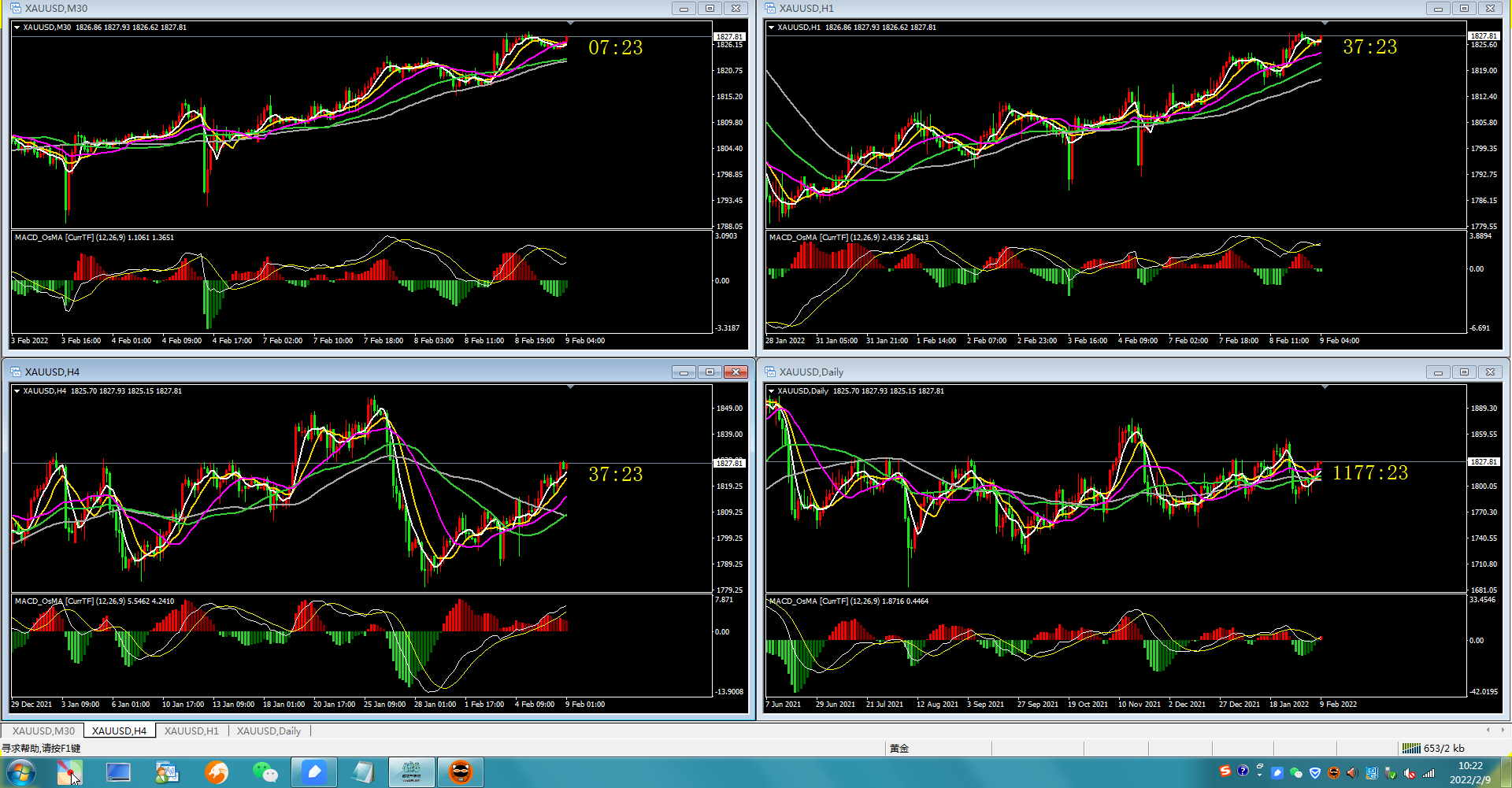Screen dimensions: 1512x788
Task: Switch to the XAUUSD,H1 tab
Action: [x=191, y=731]
